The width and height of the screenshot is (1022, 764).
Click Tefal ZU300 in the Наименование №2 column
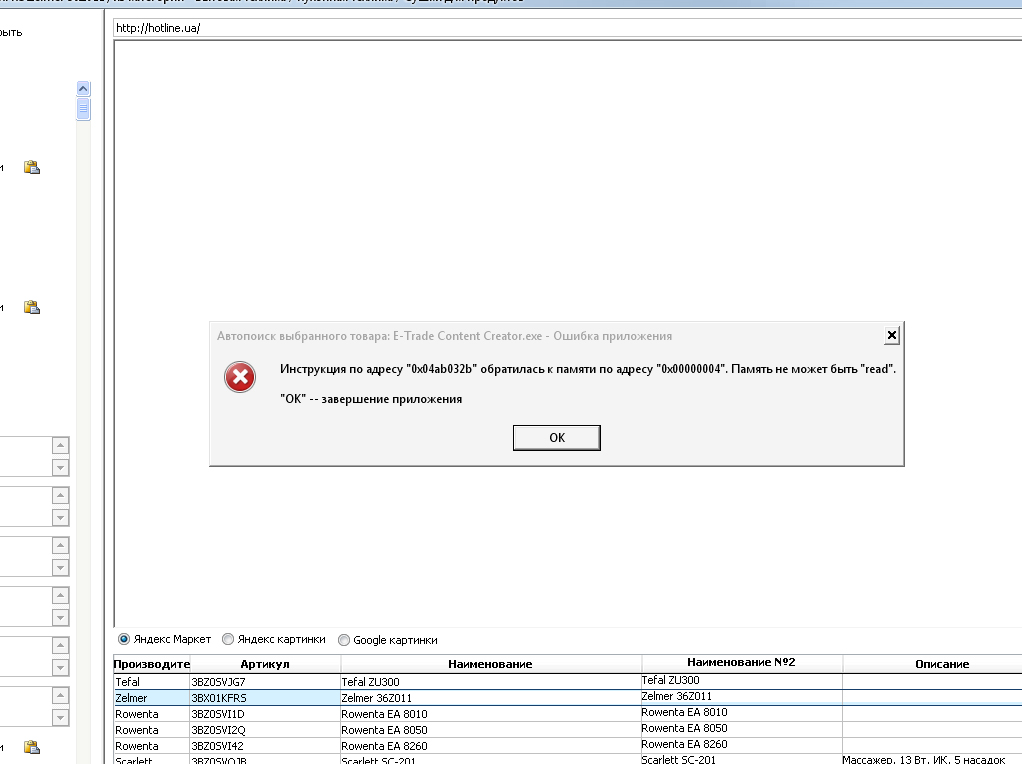(x=742, y=681)
